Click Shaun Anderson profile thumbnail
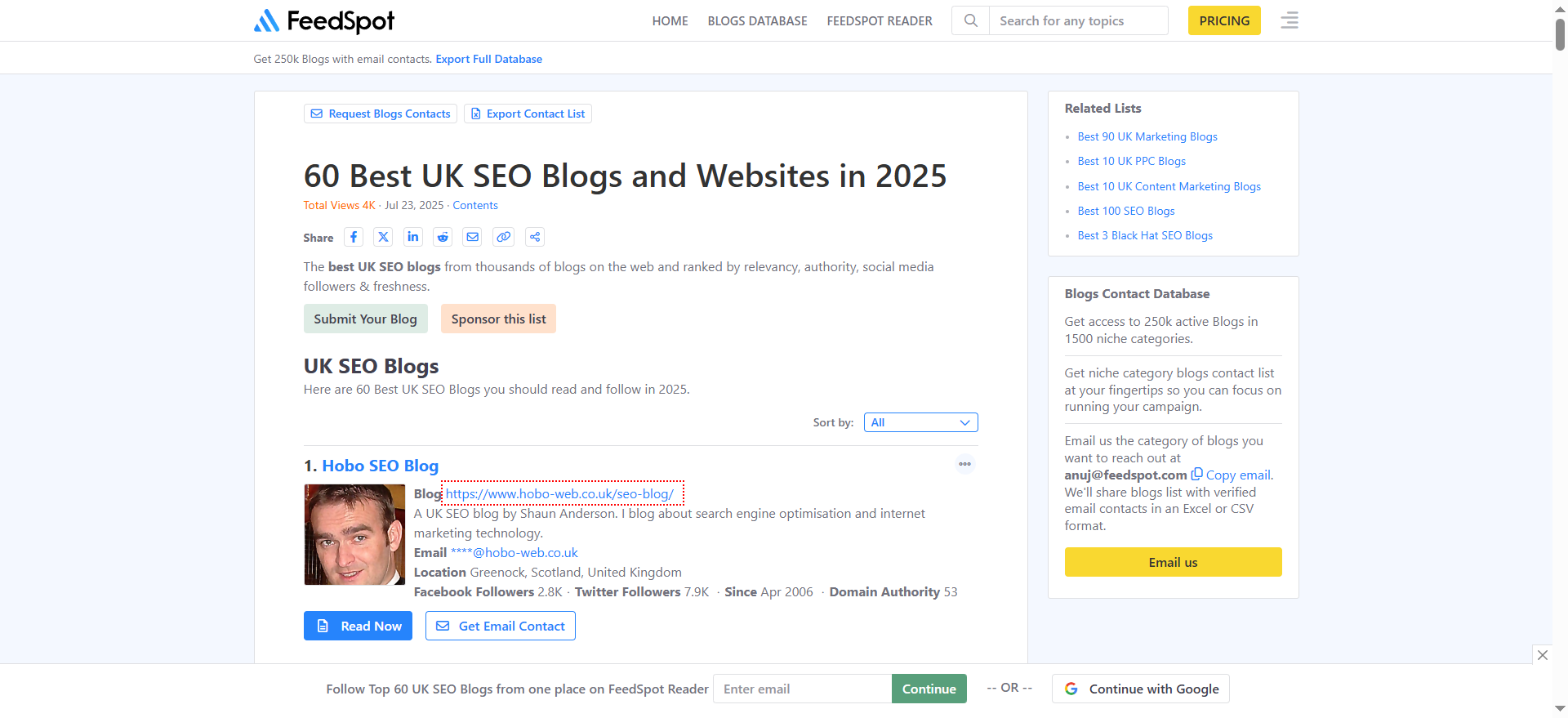Screen dimensions: 1568x718 (354, 534)
